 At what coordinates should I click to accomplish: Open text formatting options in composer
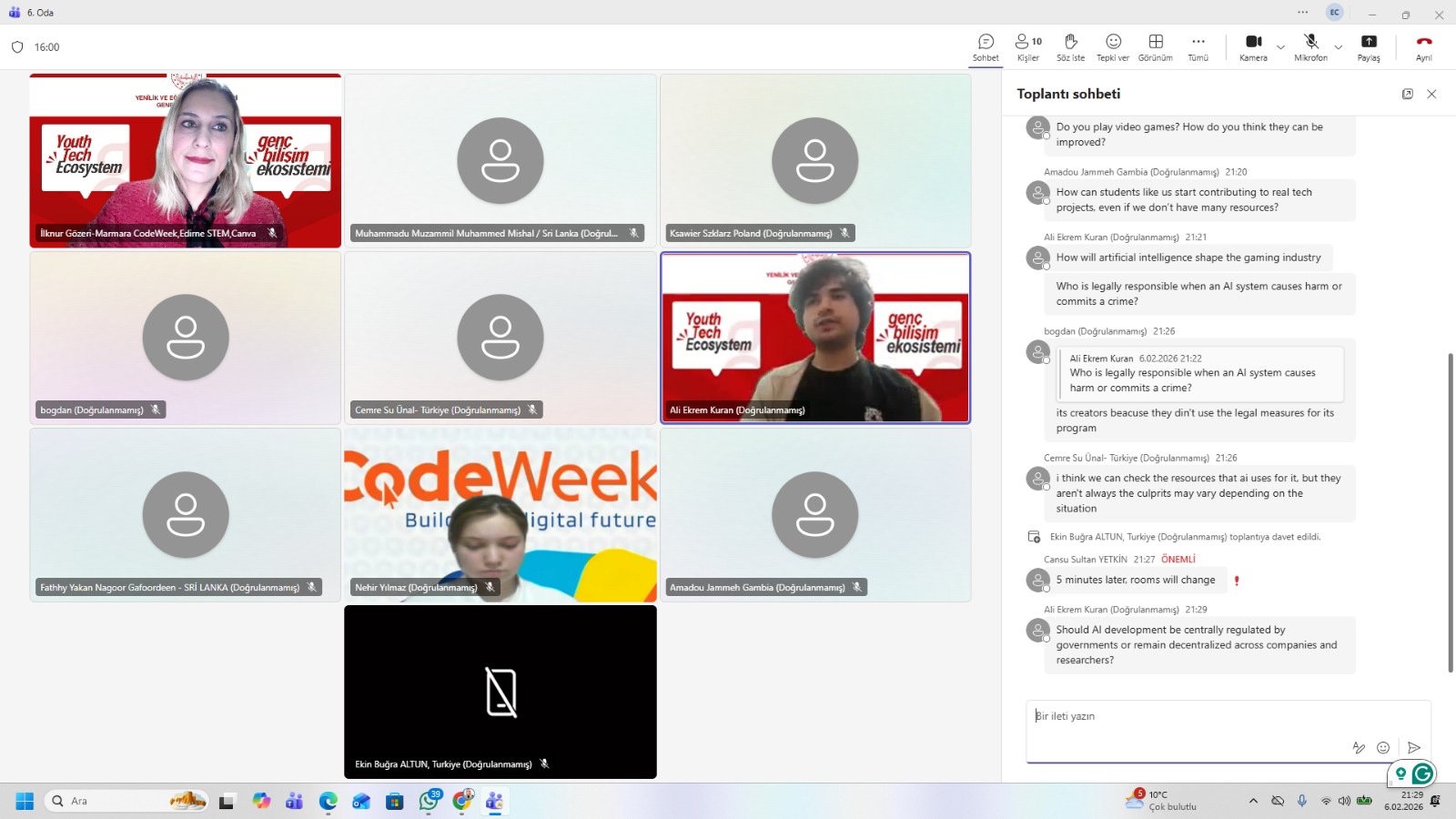tap(1359, 748)
